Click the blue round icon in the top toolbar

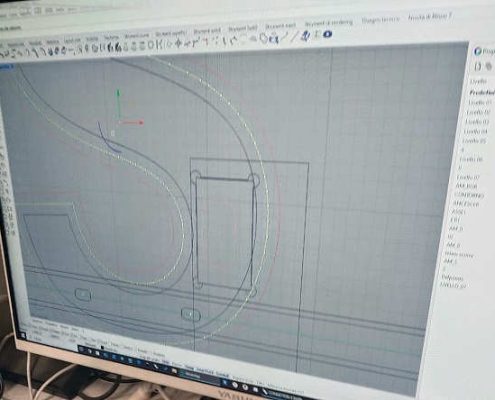click(x=328, y=34)
